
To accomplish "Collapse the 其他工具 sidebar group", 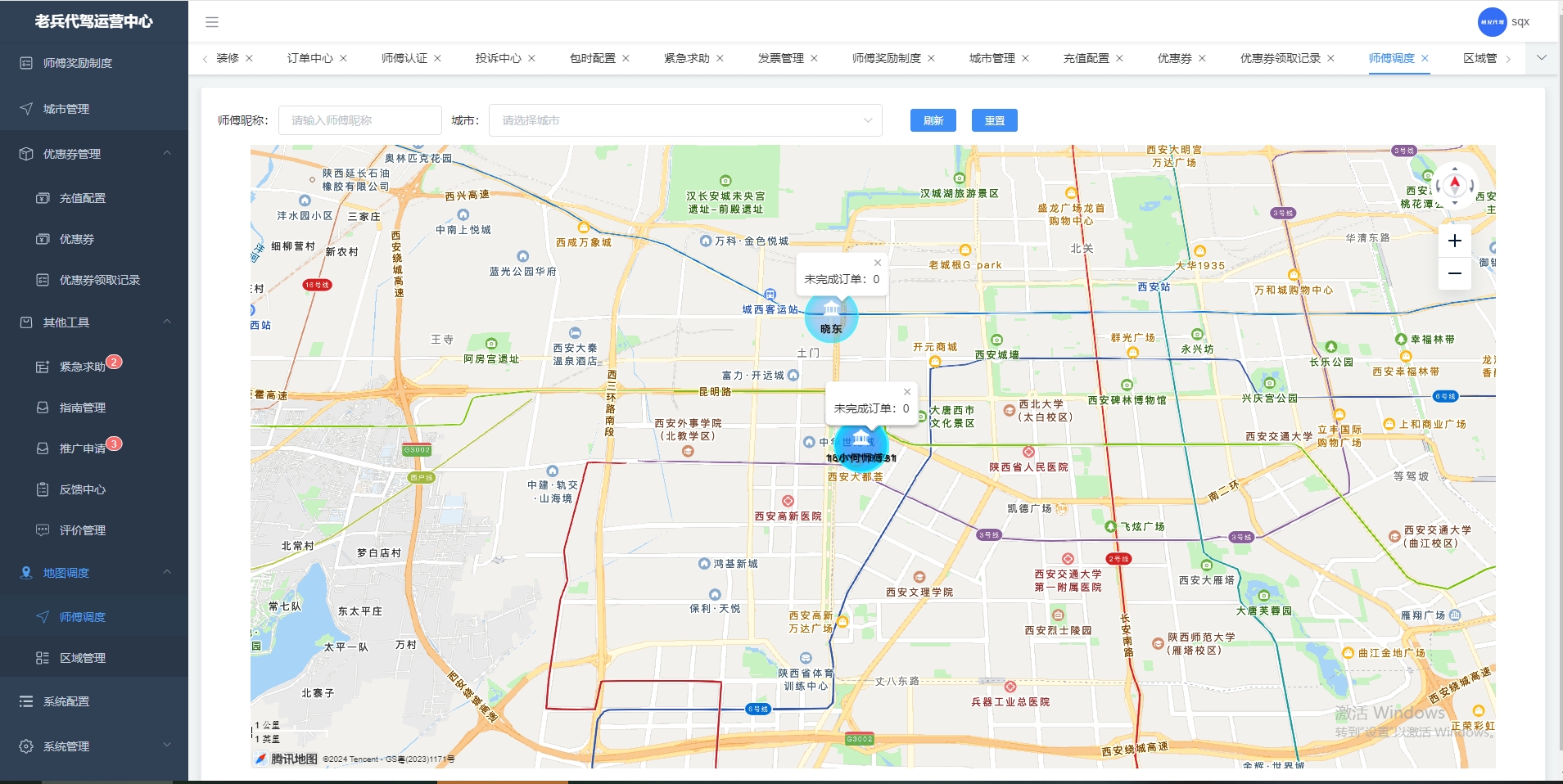I will 94,322.
